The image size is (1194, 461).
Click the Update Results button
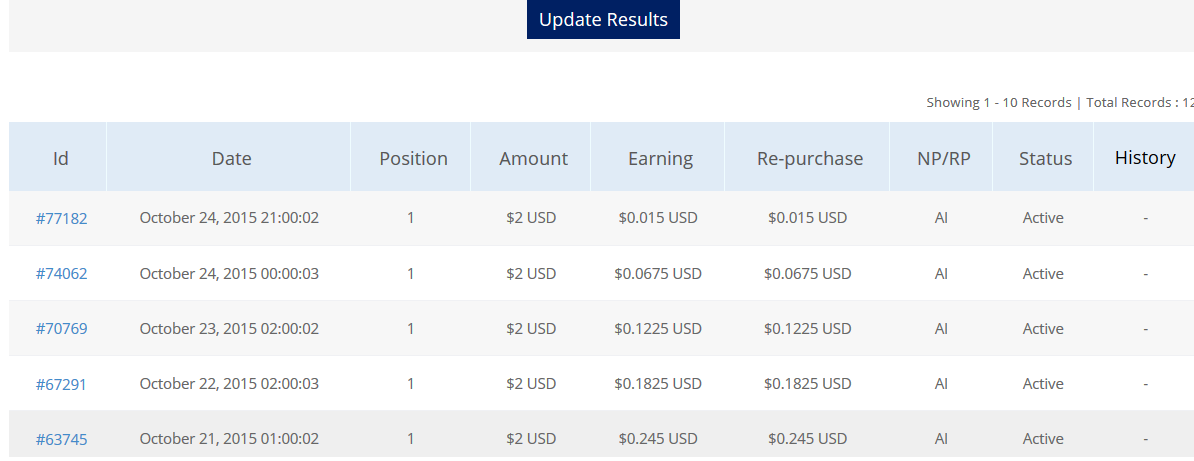point(603,20)
